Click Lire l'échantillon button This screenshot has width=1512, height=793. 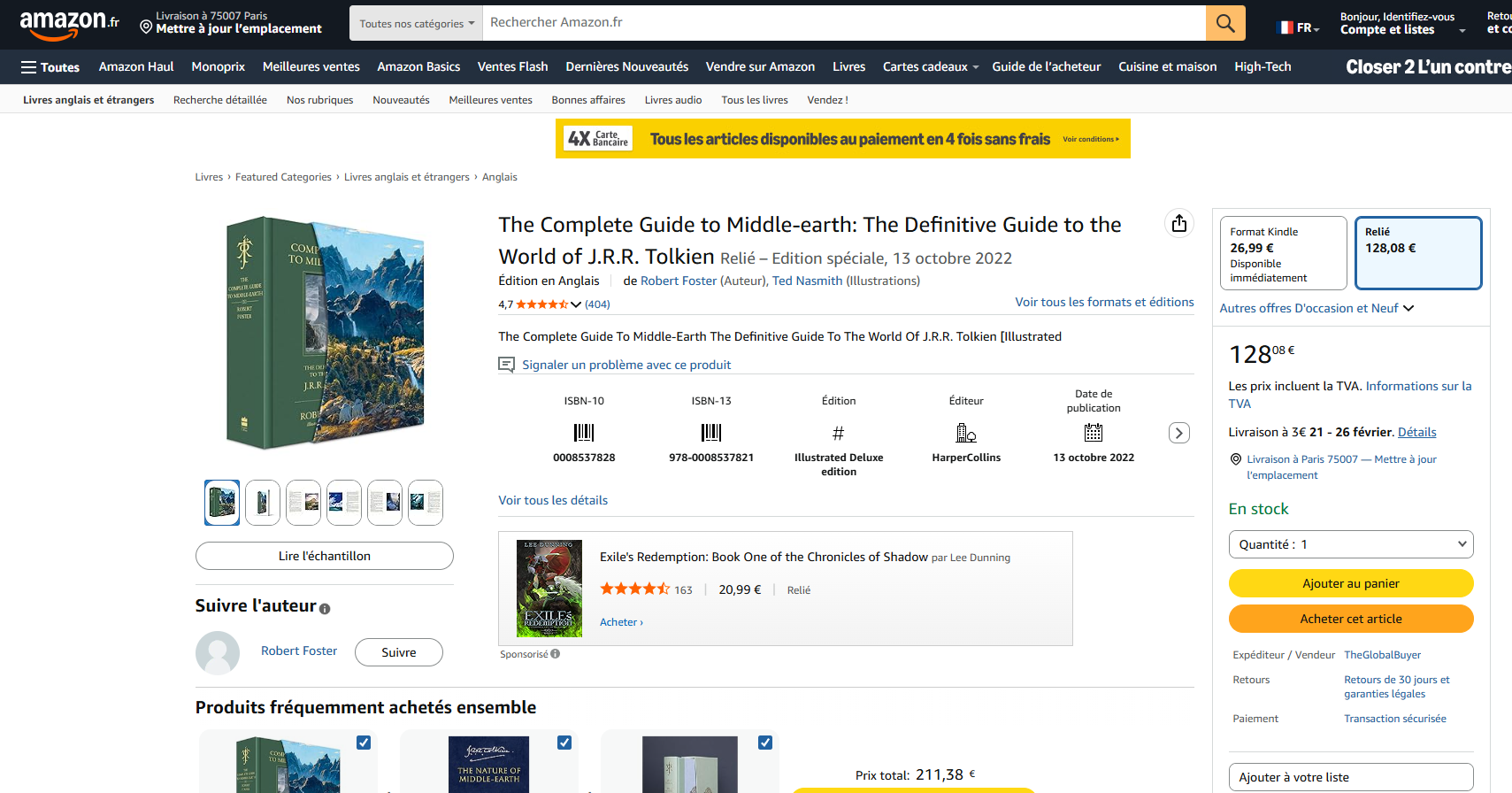point(325,556)
